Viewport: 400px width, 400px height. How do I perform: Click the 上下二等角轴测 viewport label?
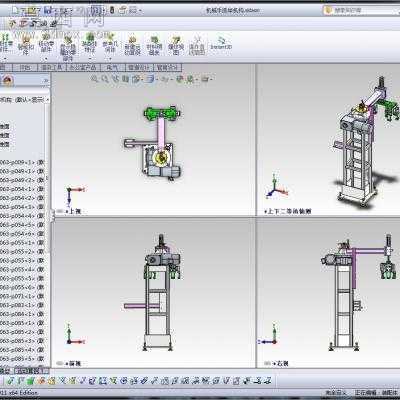(x=289, y=211)
